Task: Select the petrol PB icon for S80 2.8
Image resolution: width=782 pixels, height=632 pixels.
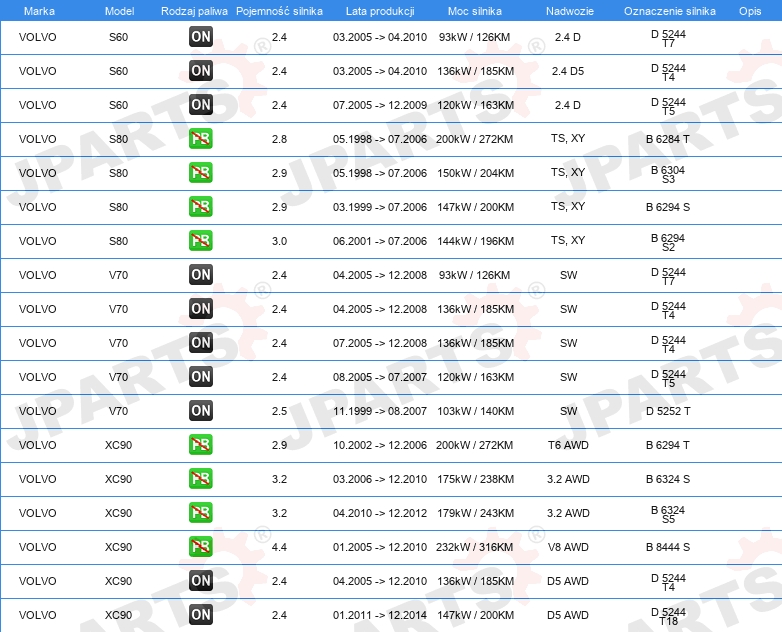Action: tap(201, 139)
